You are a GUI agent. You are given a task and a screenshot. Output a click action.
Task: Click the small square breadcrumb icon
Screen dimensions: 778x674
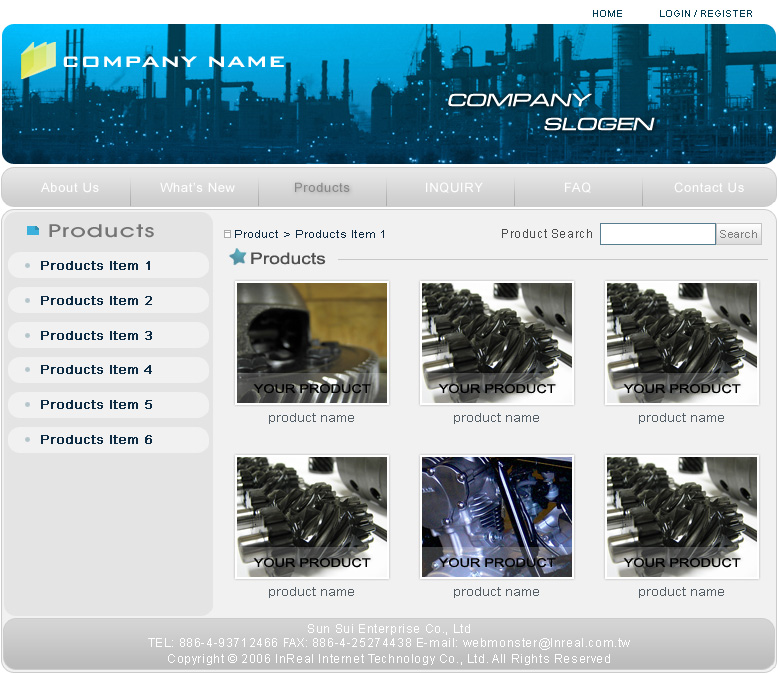pos(227,234)
